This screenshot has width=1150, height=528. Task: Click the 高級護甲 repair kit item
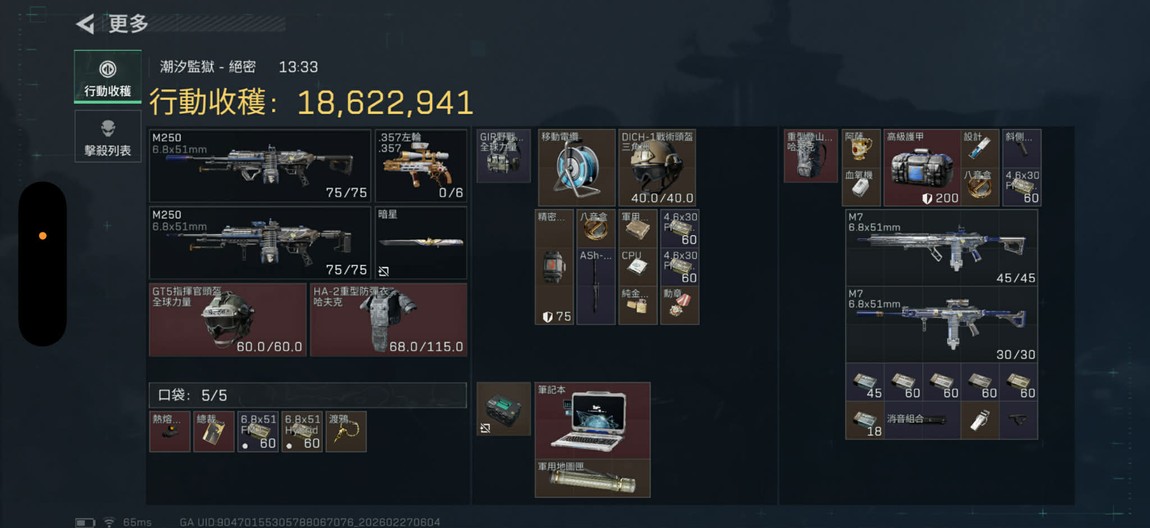[x=923, y=168]
